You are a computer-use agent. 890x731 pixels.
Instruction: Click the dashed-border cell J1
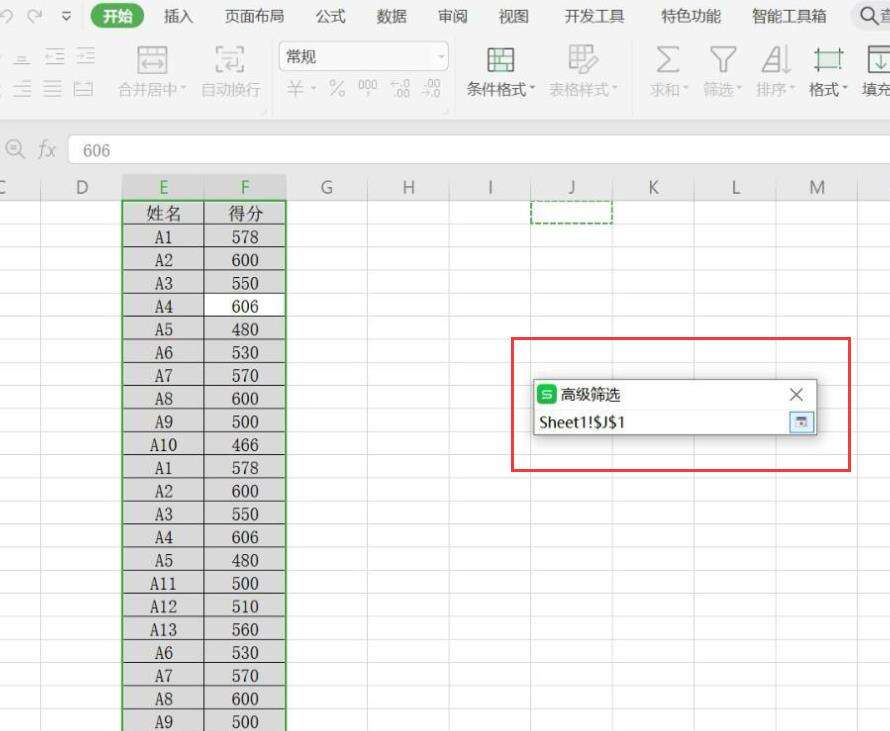[572, 212]
